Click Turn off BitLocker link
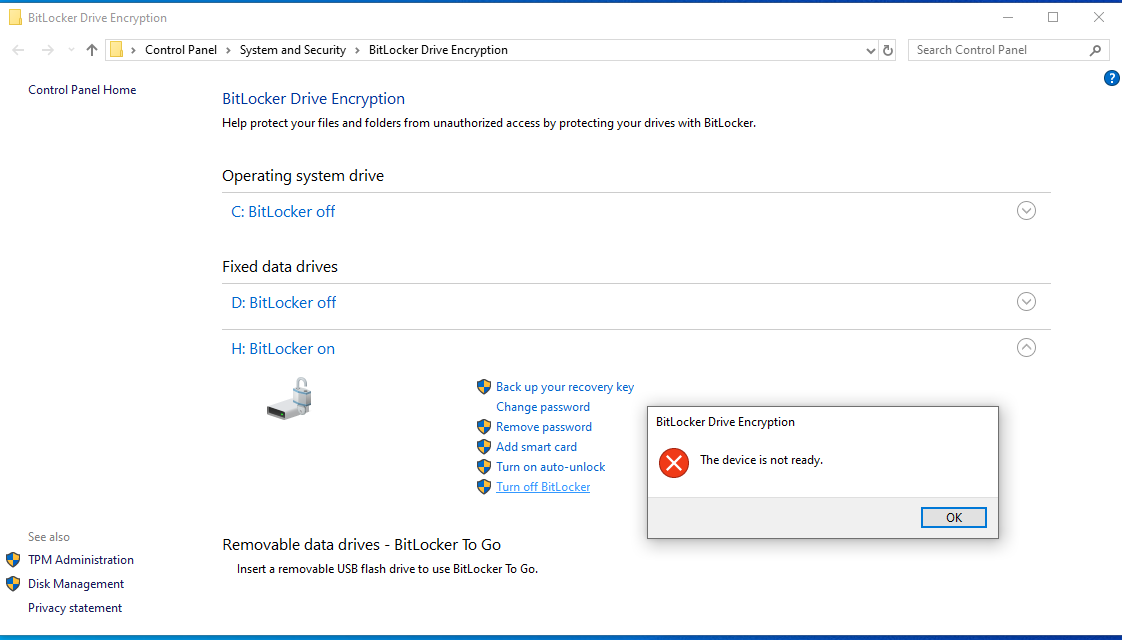This screenshot has width=1122, height=640. point(543,487)
